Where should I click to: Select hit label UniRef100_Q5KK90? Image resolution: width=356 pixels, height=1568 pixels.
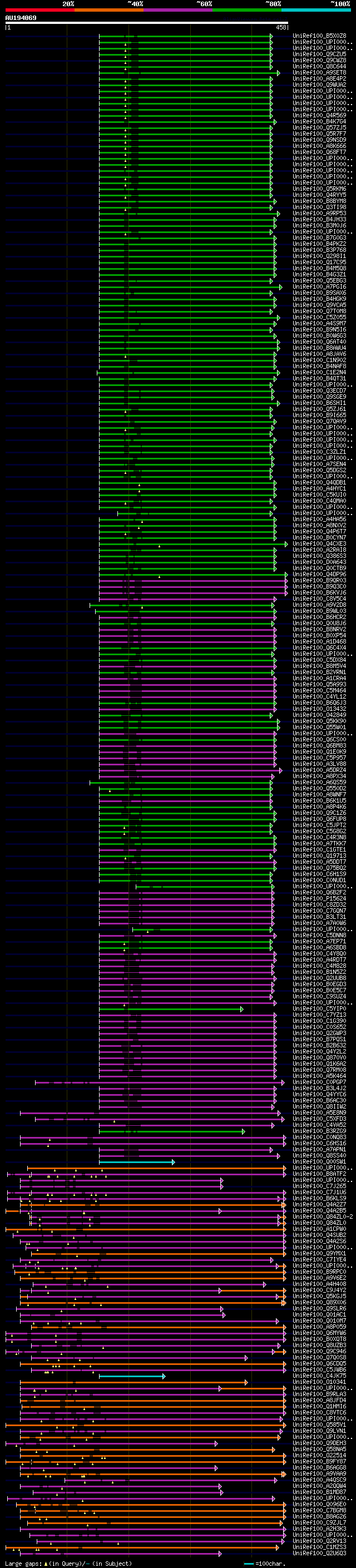pos(319,721)
